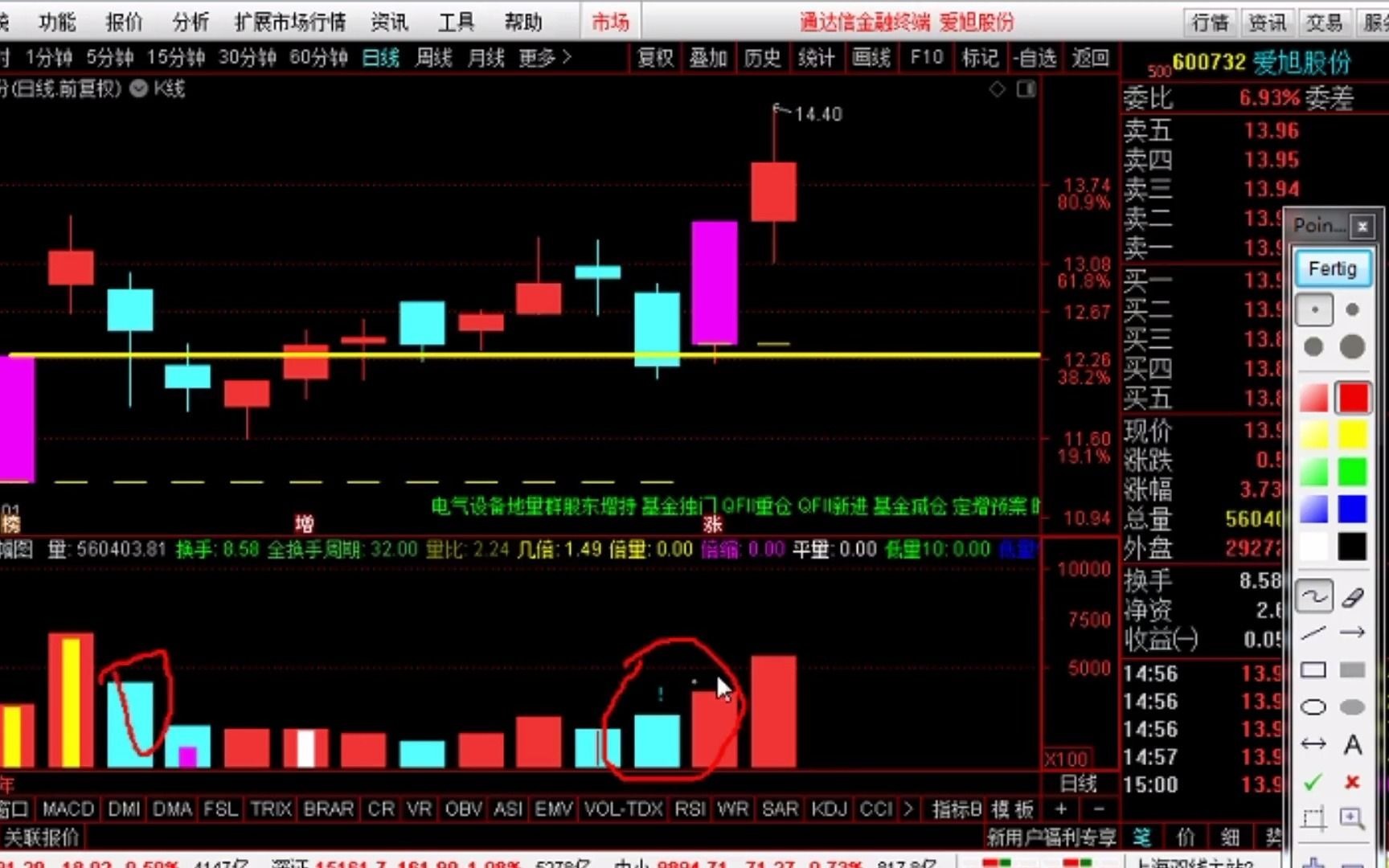
Task: Switch to 月线 chart period
Action: pos(486,58)
